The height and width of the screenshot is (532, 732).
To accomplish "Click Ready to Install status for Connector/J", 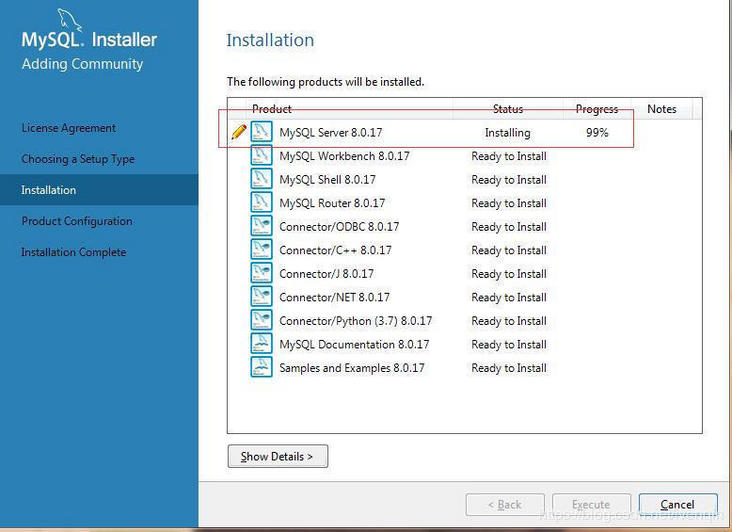I will click(x=509, y=274).
